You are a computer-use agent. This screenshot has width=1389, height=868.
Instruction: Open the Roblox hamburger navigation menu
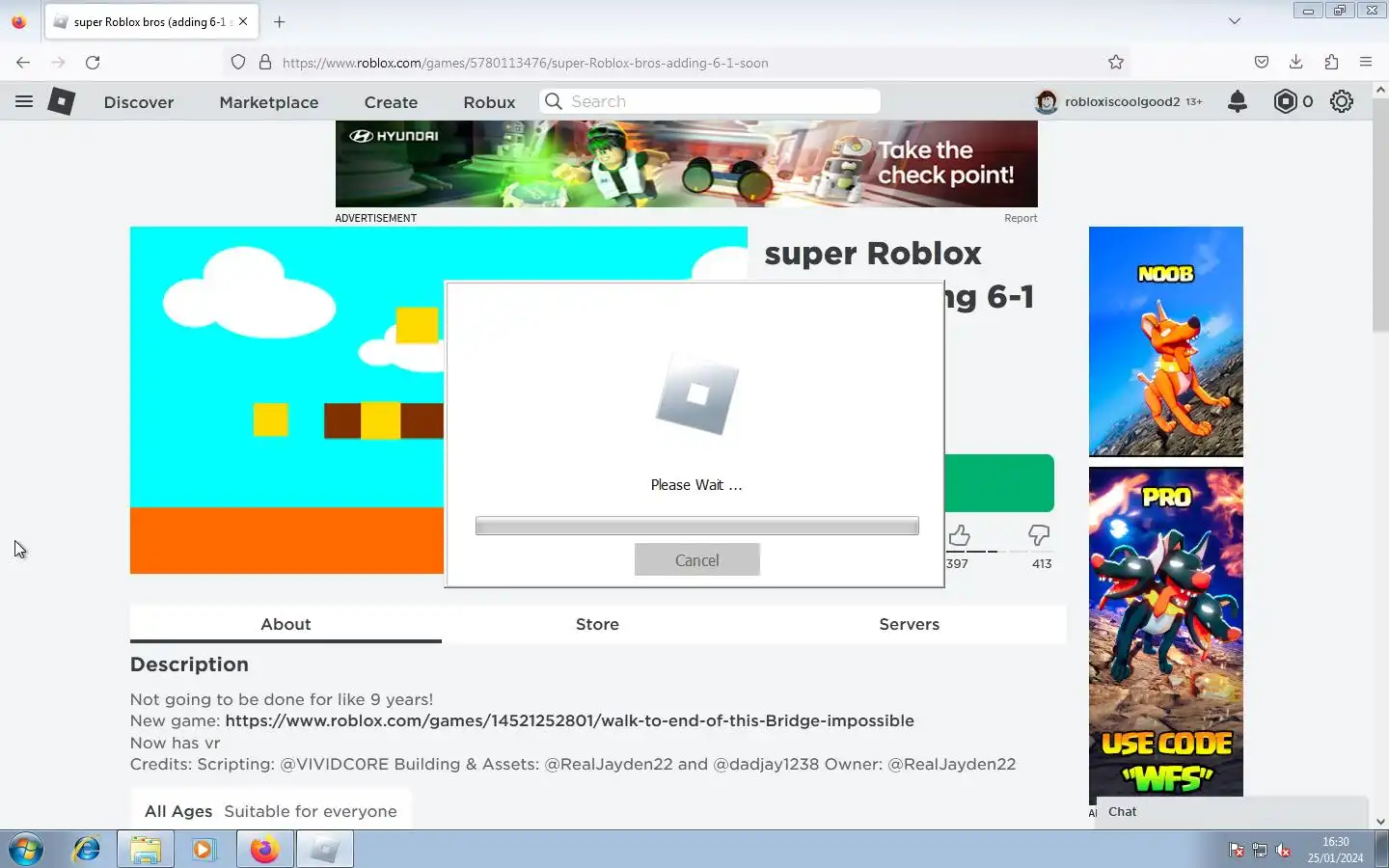24,101
